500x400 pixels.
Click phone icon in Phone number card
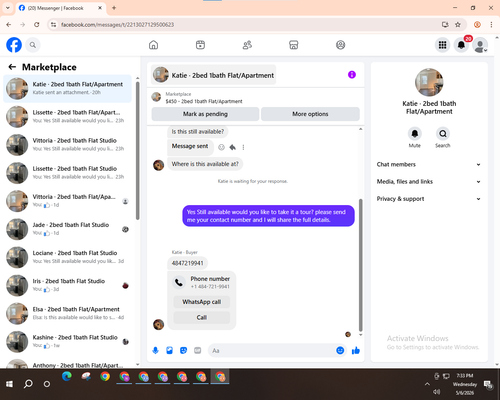coord(179,282)
